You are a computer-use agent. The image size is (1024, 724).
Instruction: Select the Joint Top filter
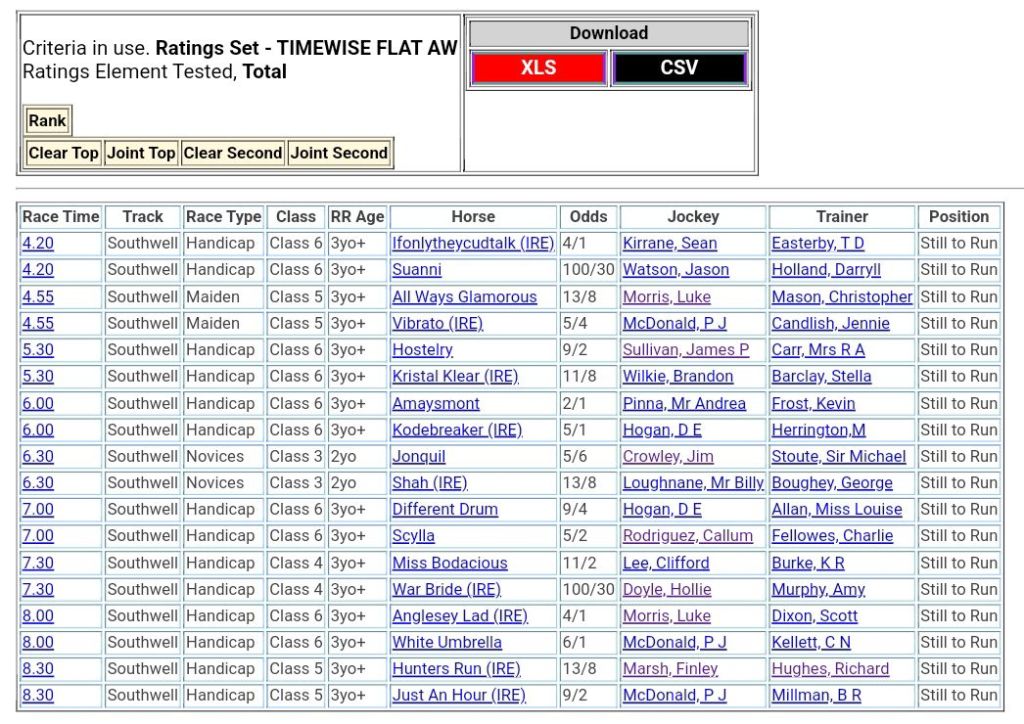click(x=141, y=153)
